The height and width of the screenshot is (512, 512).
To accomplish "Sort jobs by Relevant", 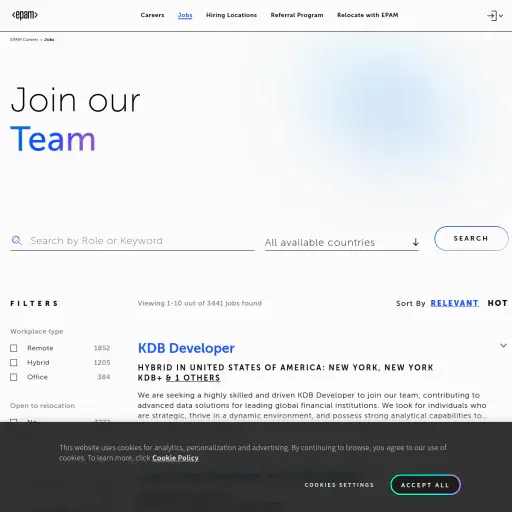I will [x=454, y=303].
